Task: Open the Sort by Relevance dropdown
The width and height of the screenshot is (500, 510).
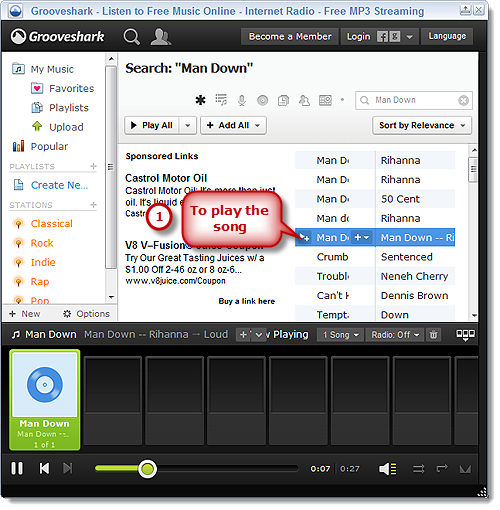Action: (x=422, y=125)
